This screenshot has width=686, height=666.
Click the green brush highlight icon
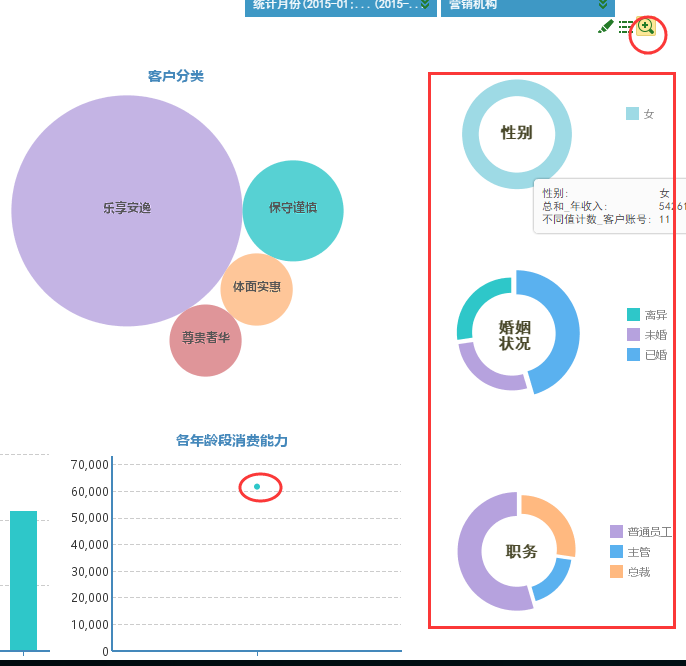coord(606,27)
